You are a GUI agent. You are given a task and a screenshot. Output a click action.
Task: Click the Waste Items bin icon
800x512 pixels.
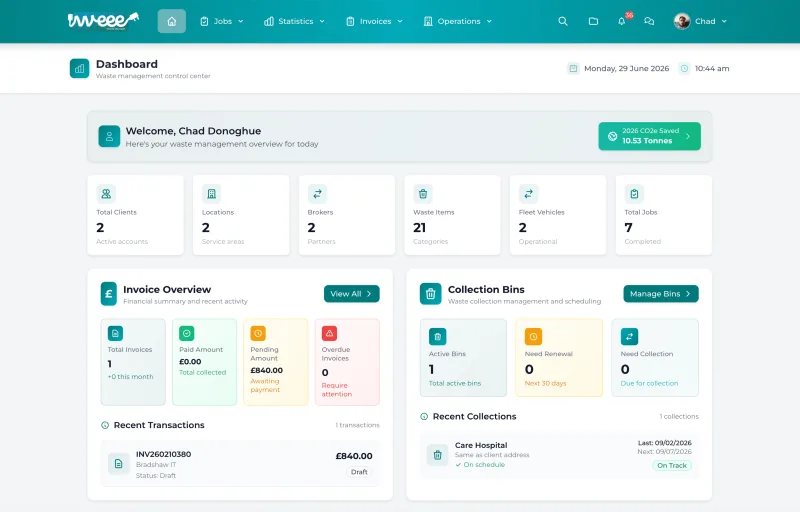[423, 194]
